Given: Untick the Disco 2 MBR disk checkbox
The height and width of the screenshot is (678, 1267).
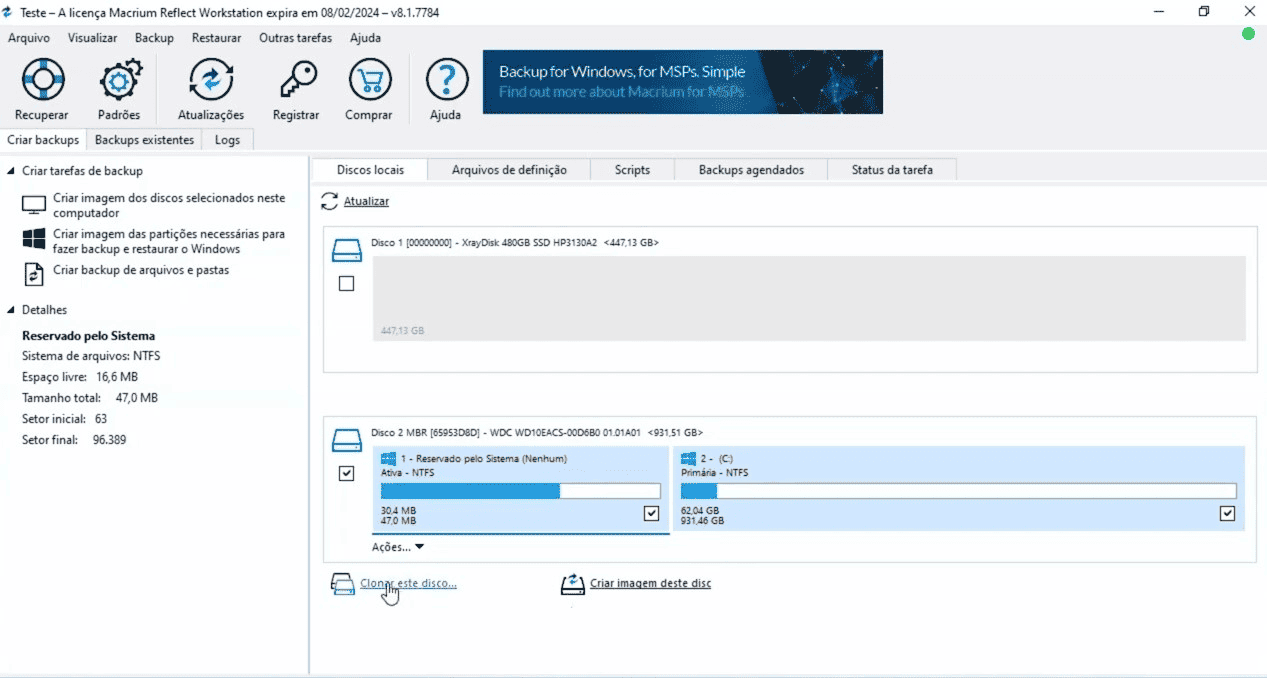Looking at the screenshot, I should 346,474.
